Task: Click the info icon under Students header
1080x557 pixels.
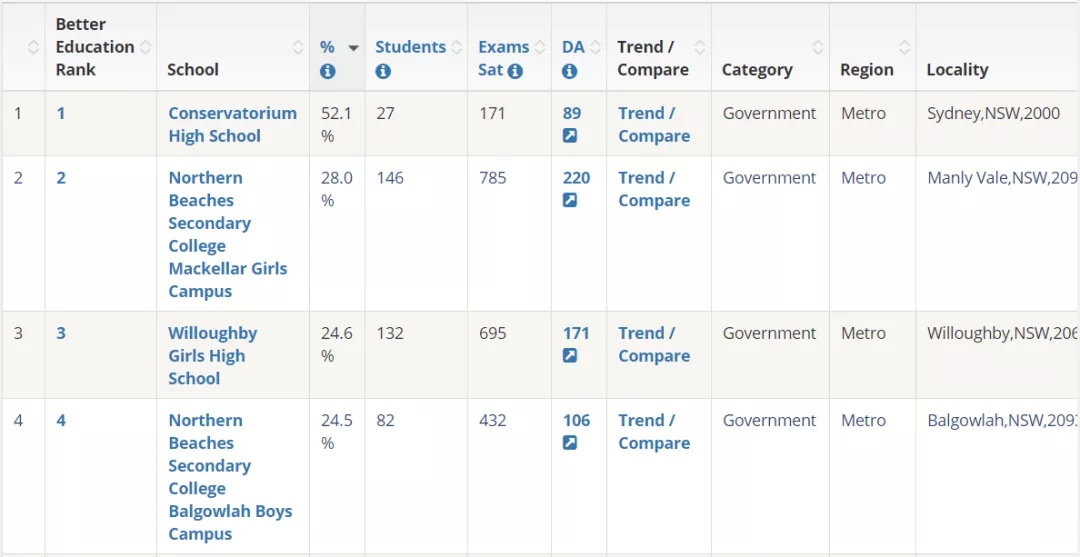Action: pyautogui.click(x=384, y=71)
